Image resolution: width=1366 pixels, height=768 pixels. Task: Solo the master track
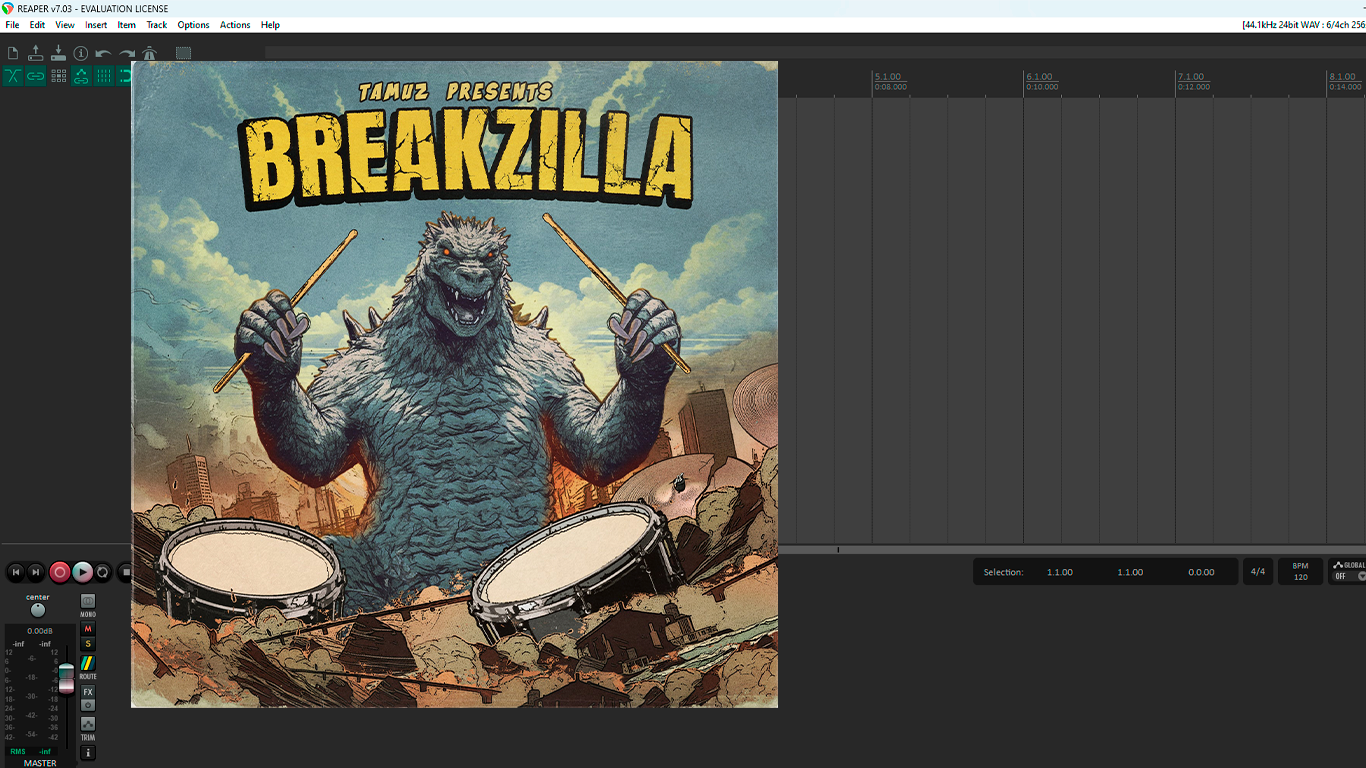pyautogui.click(x=88, y=644)
